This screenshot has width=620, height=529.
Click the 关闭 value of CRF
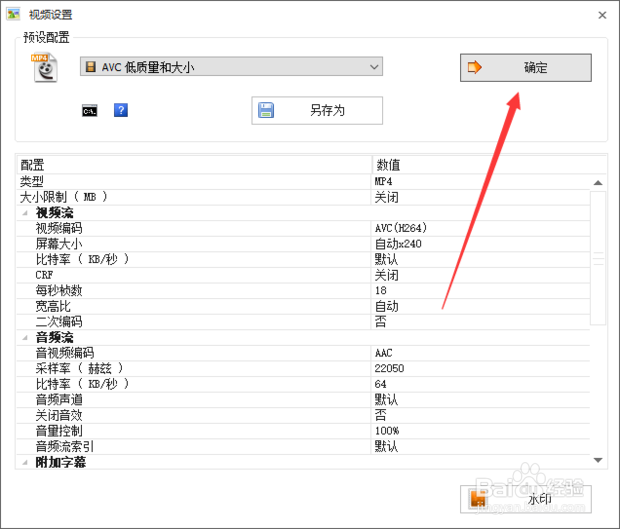pos(386,275)
